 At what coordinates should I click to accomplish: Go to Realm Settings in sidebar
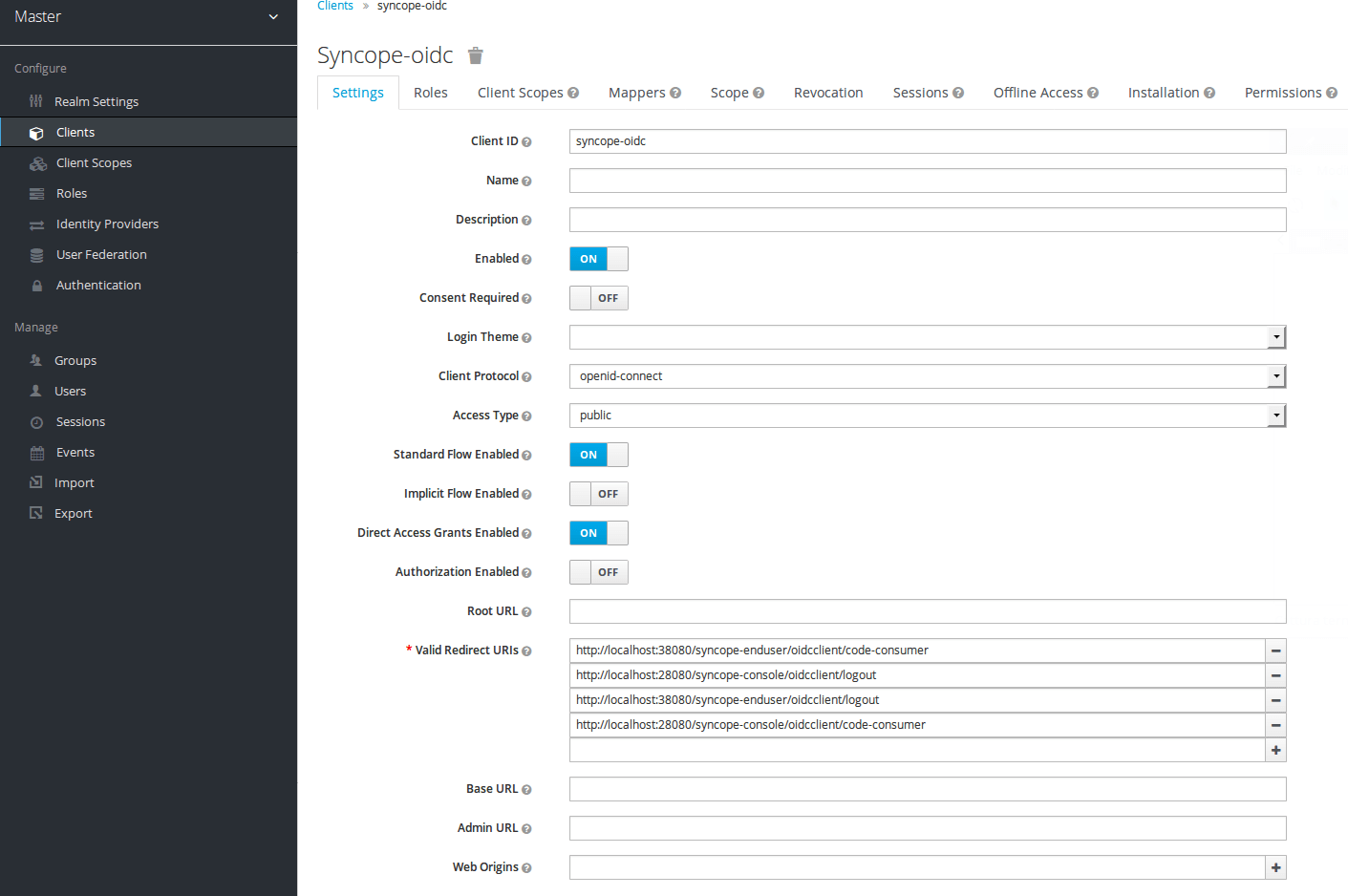click(96, 101)
